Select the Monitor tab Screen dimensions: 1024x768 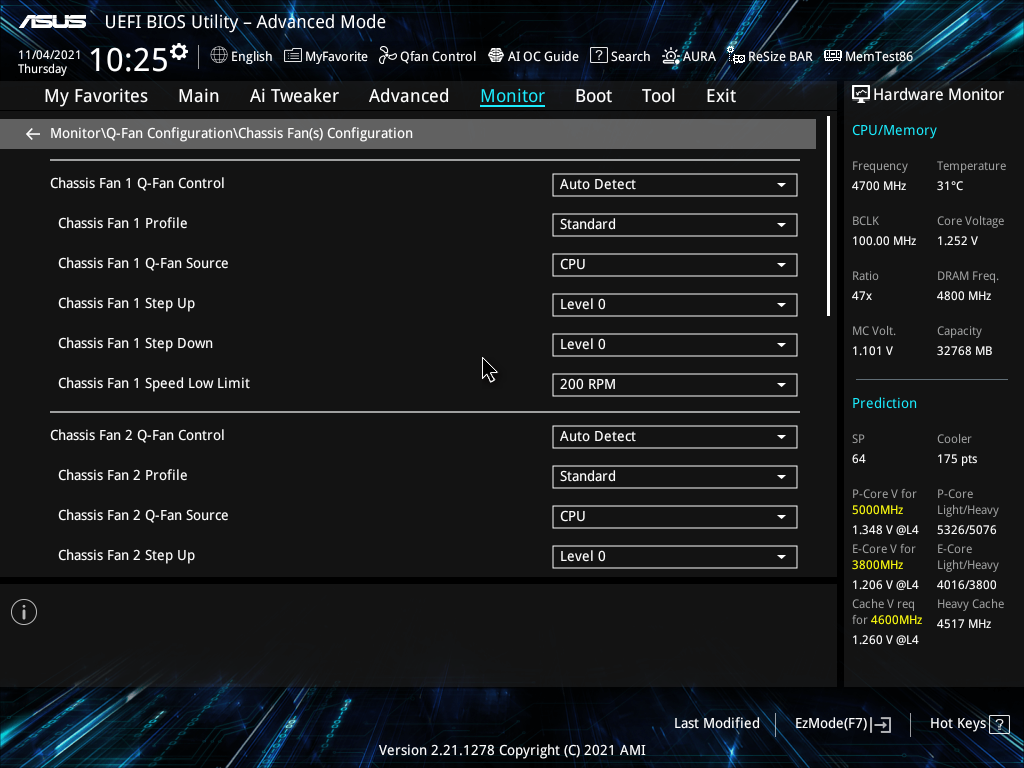513,96
